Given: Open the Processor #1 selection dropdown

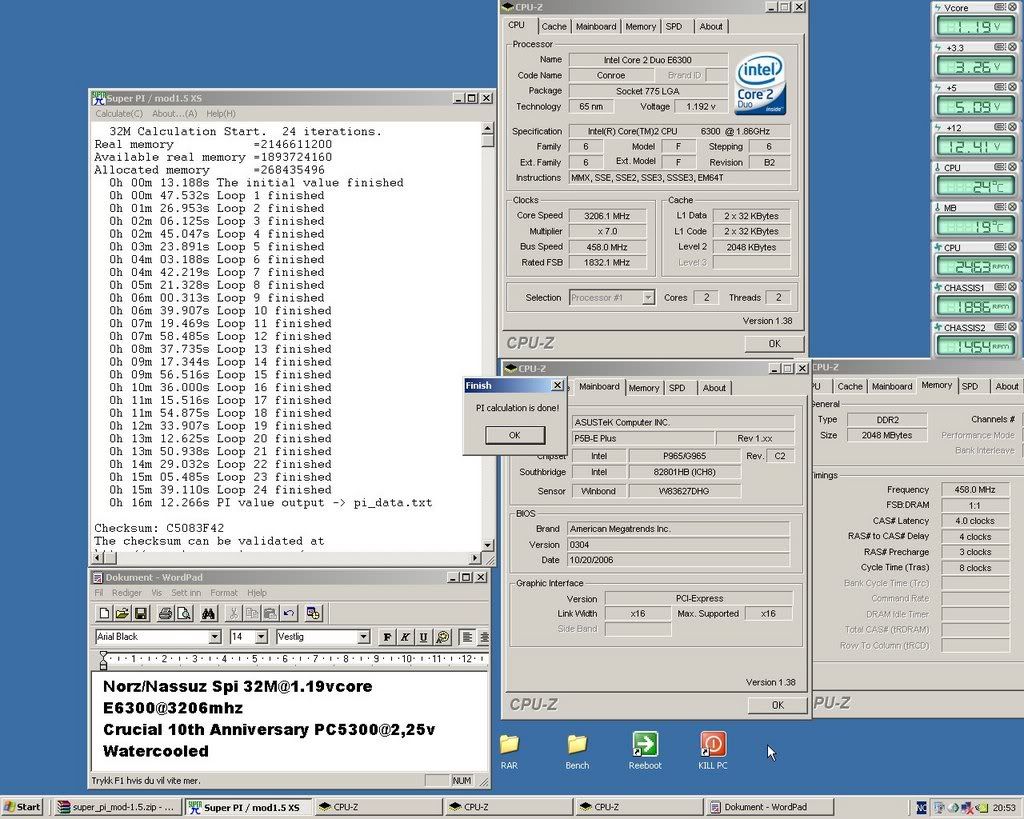Looking at the screenshot, I should (x=648, y=298).
